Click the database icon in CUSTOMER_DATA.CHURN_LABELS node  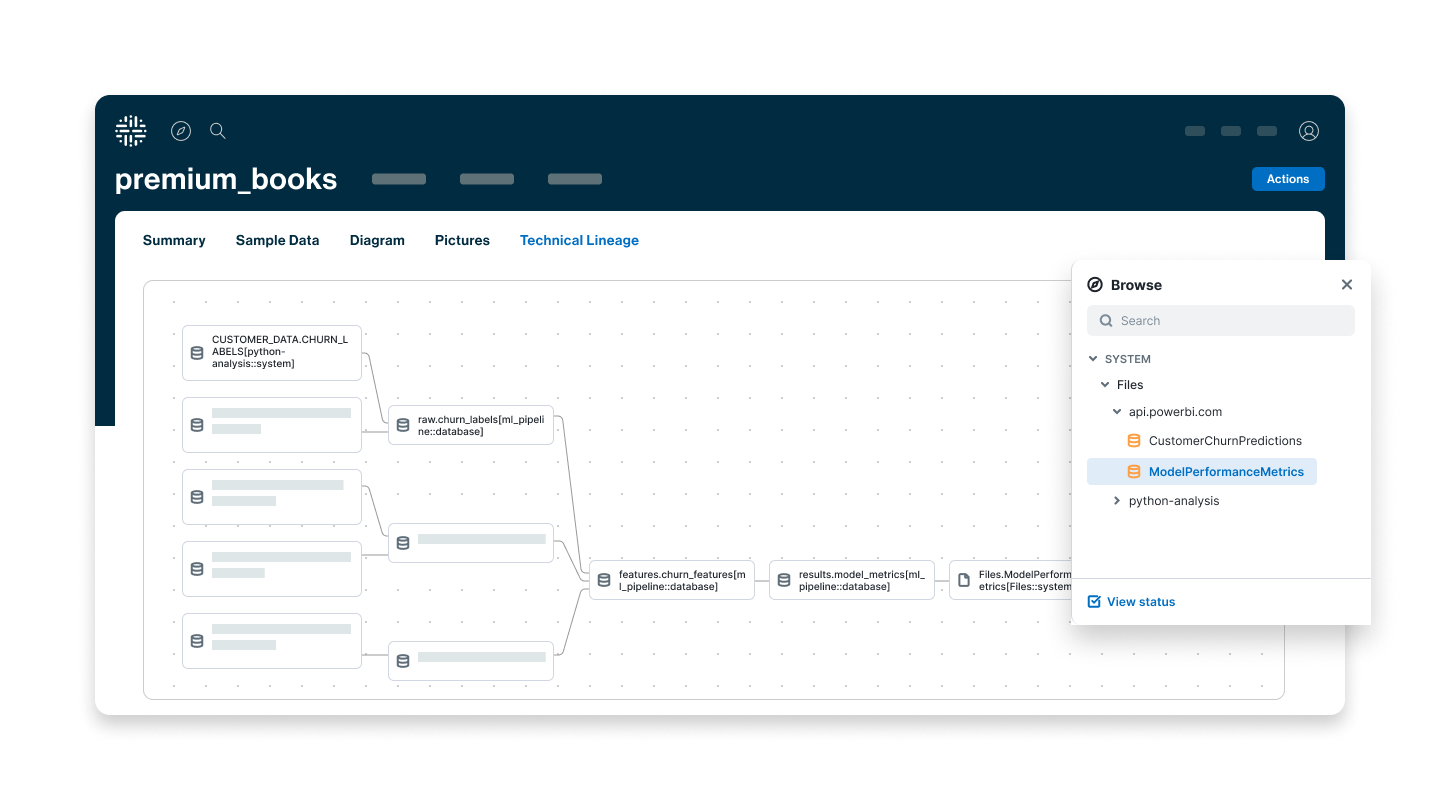[197, 353]
